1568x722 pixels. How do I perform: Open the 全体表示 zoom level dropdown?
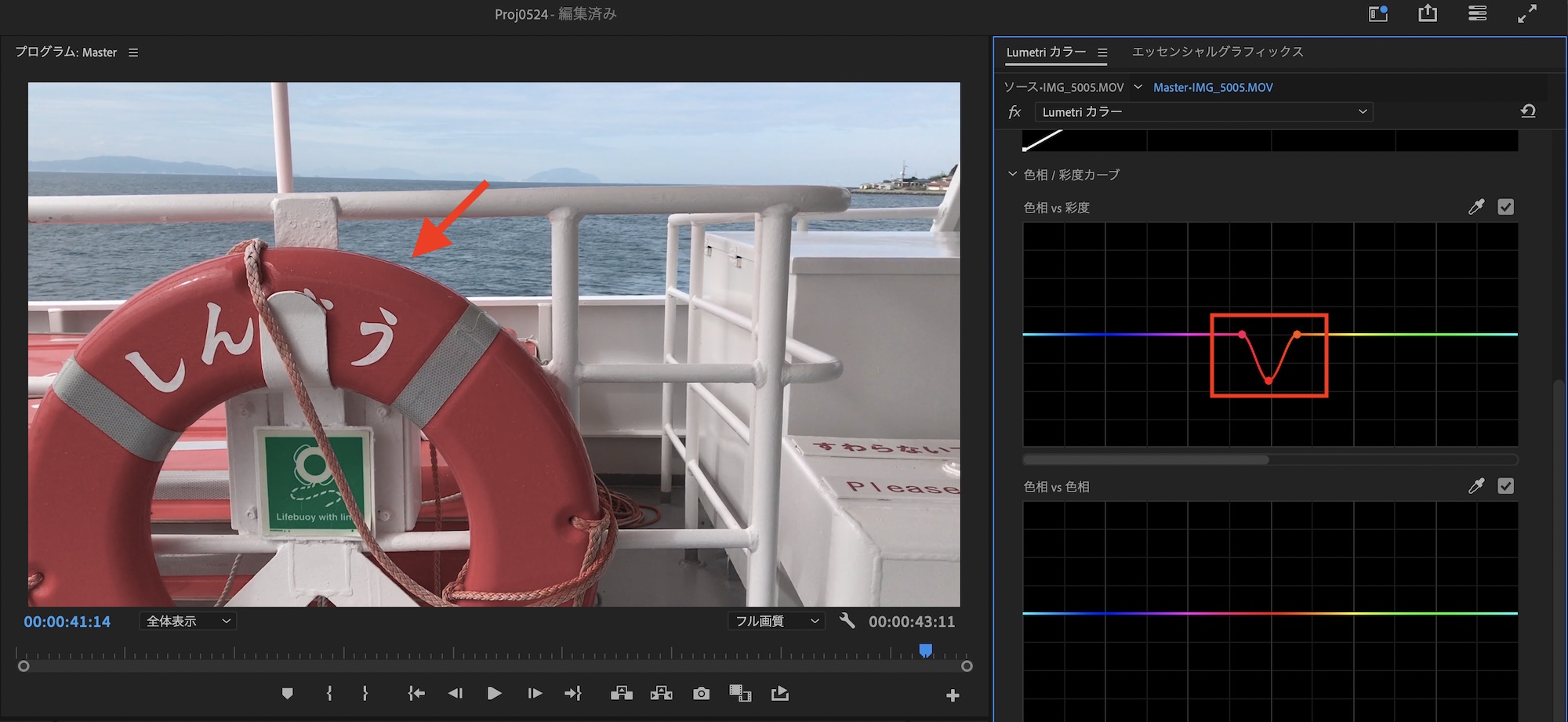point(188,621)
